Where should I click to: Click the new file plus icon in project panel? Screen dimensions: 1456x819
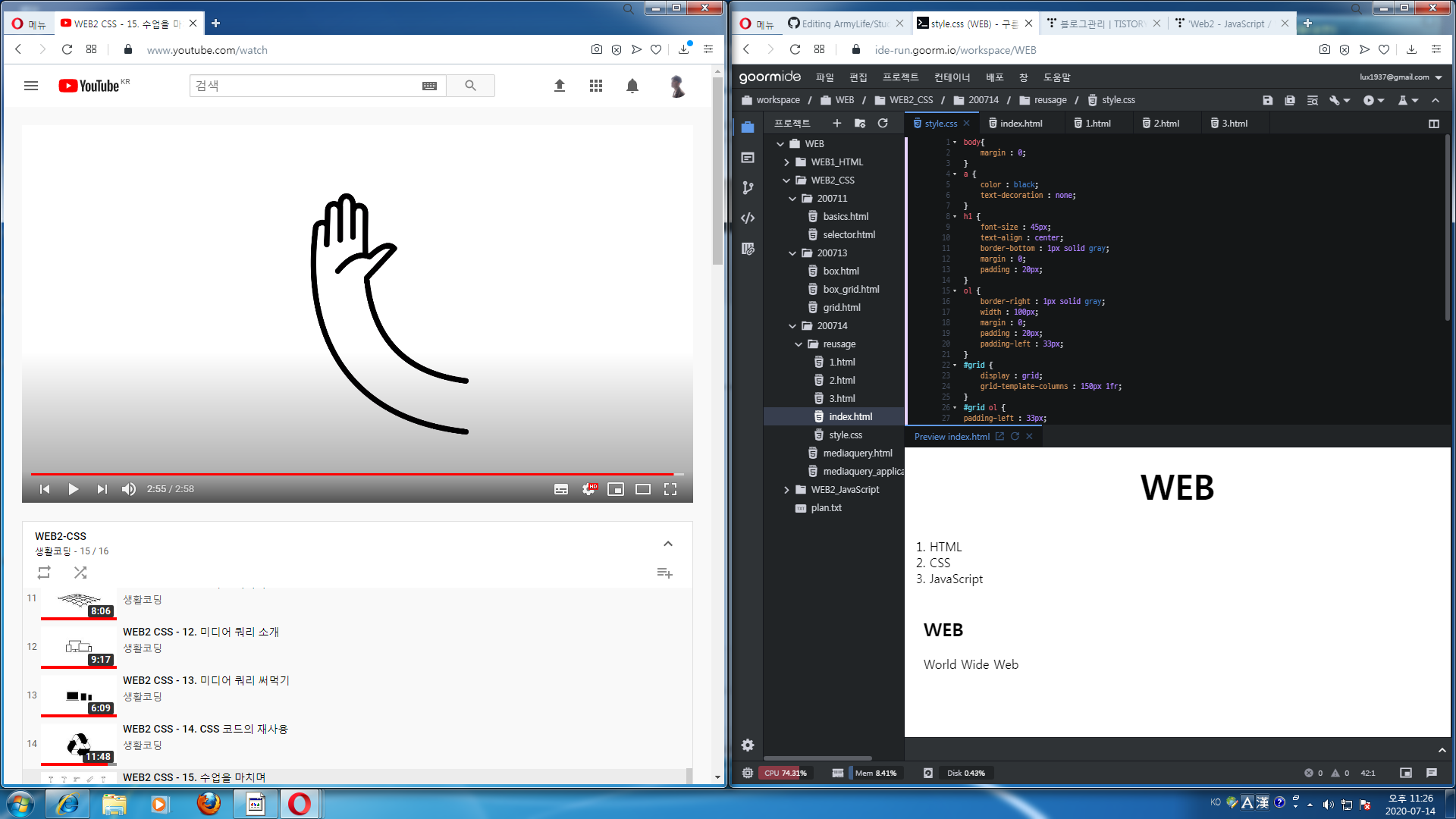pos(836,123)
